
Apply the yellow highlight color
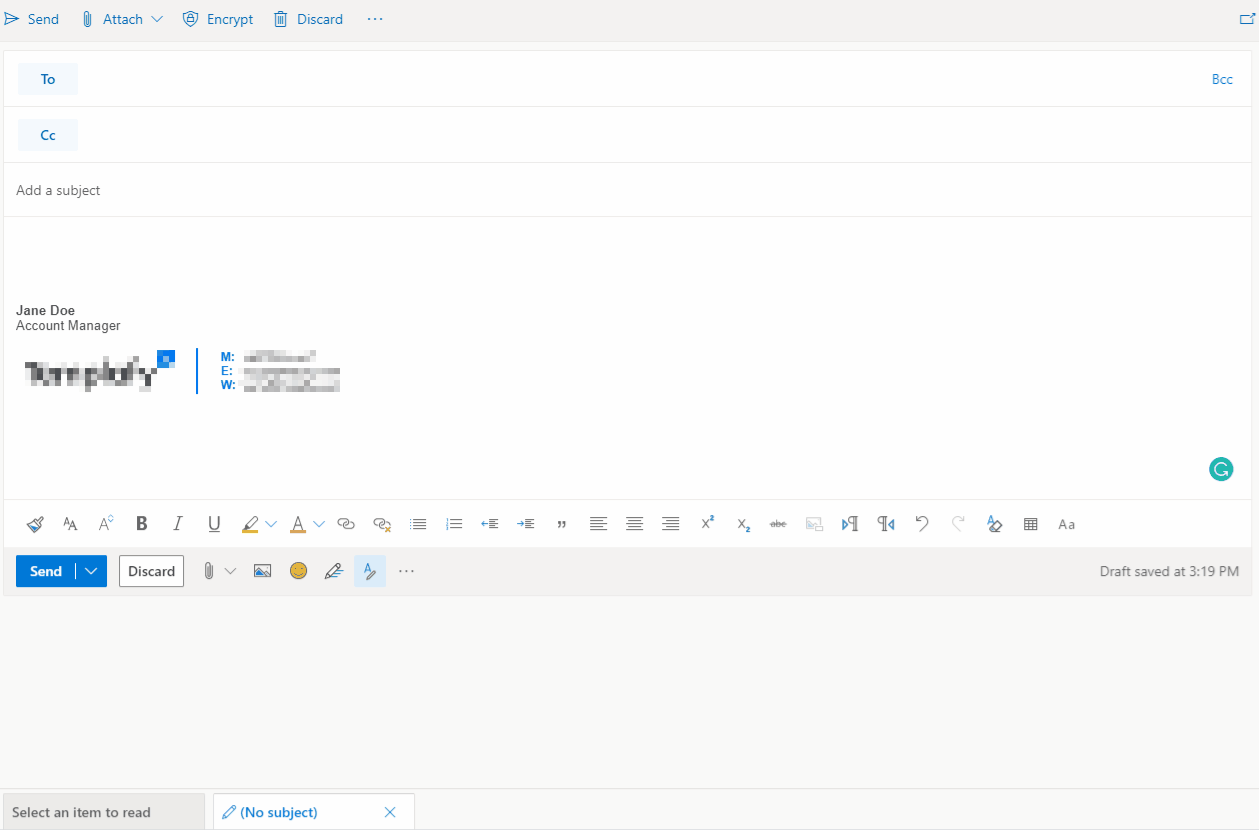click(x=250, y=524)
